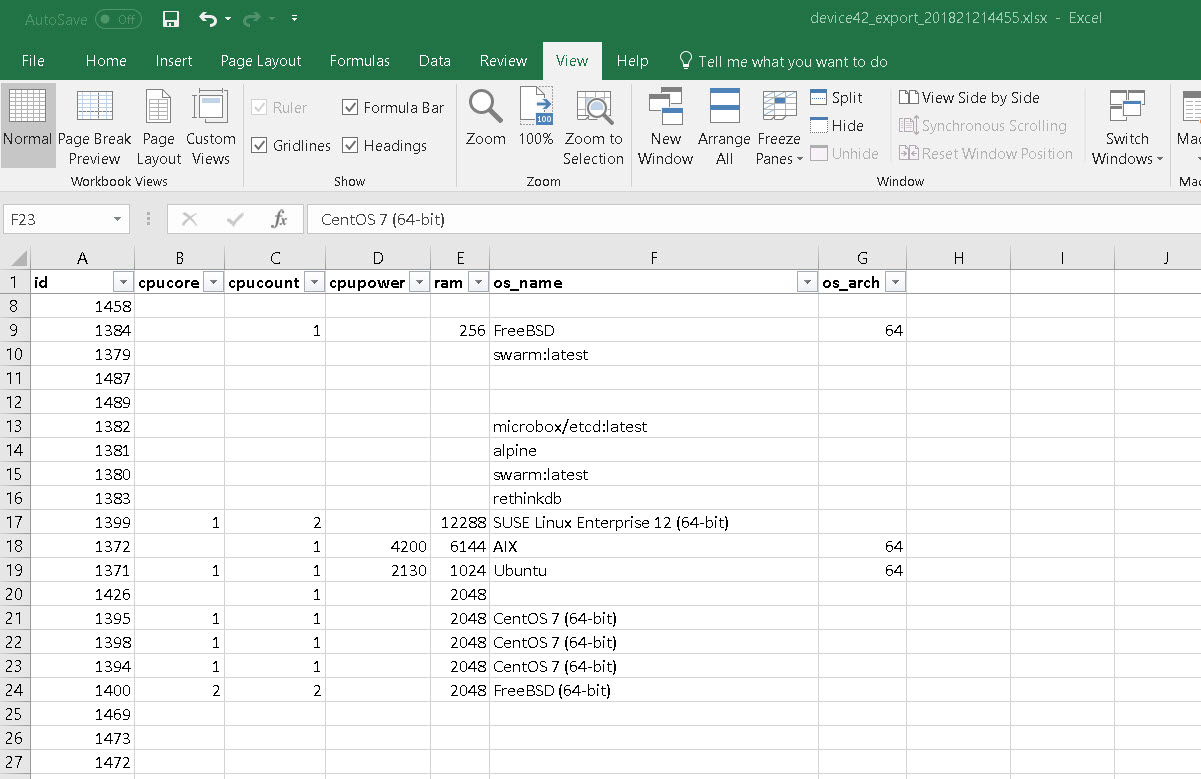Select cell with cpupower 2130
This screenshot has height=779, width=1201.
tap(378, 570)
